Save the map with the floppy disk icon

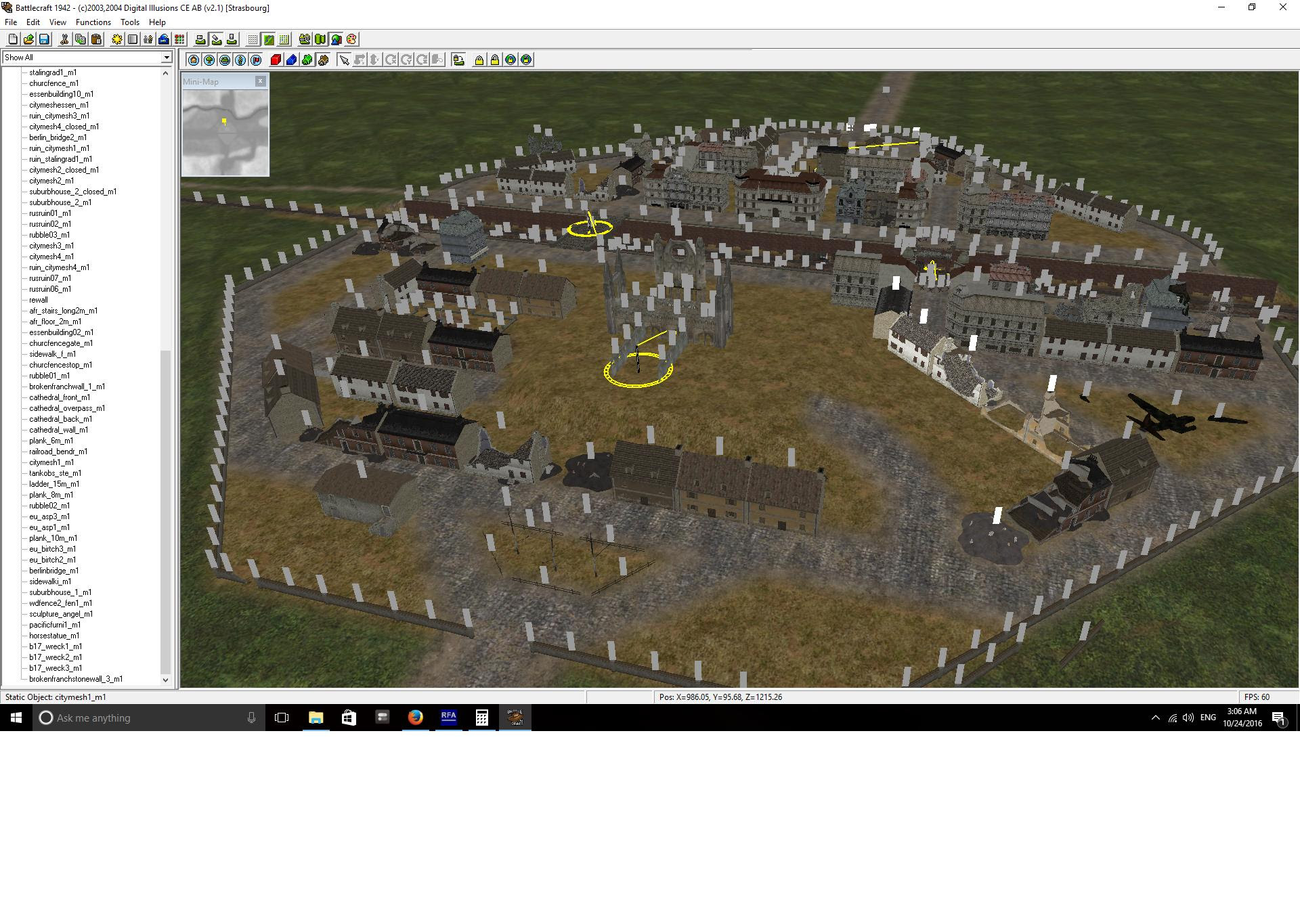[44, 39]
